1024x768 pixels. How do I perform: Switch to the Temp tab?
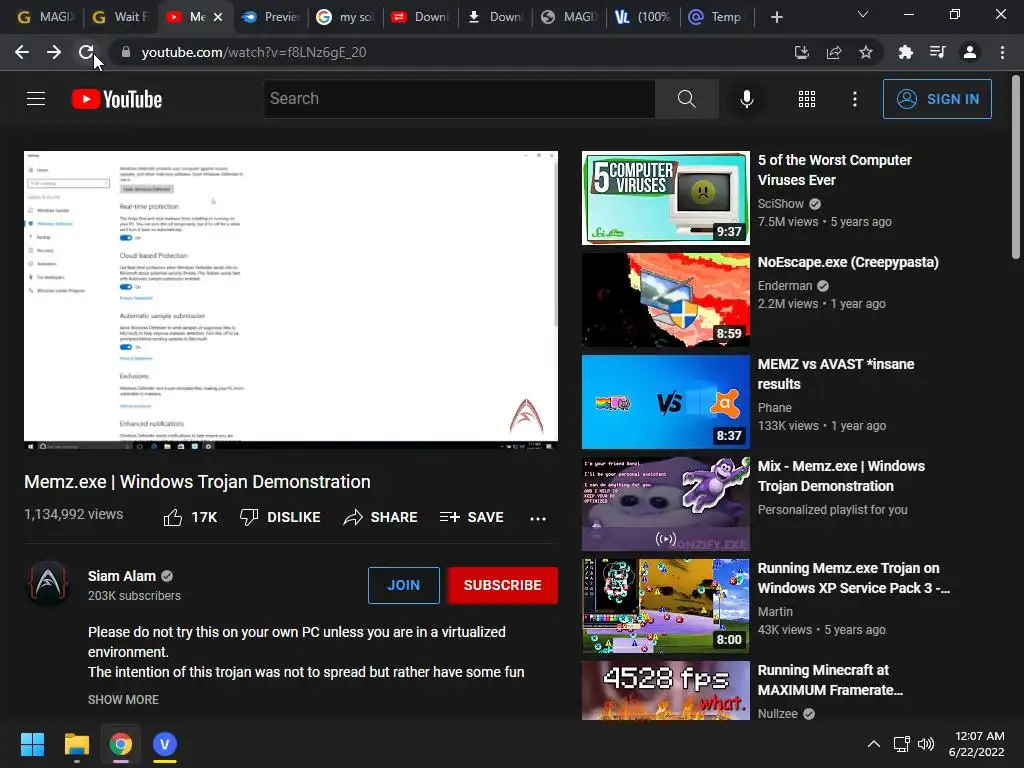717,17
